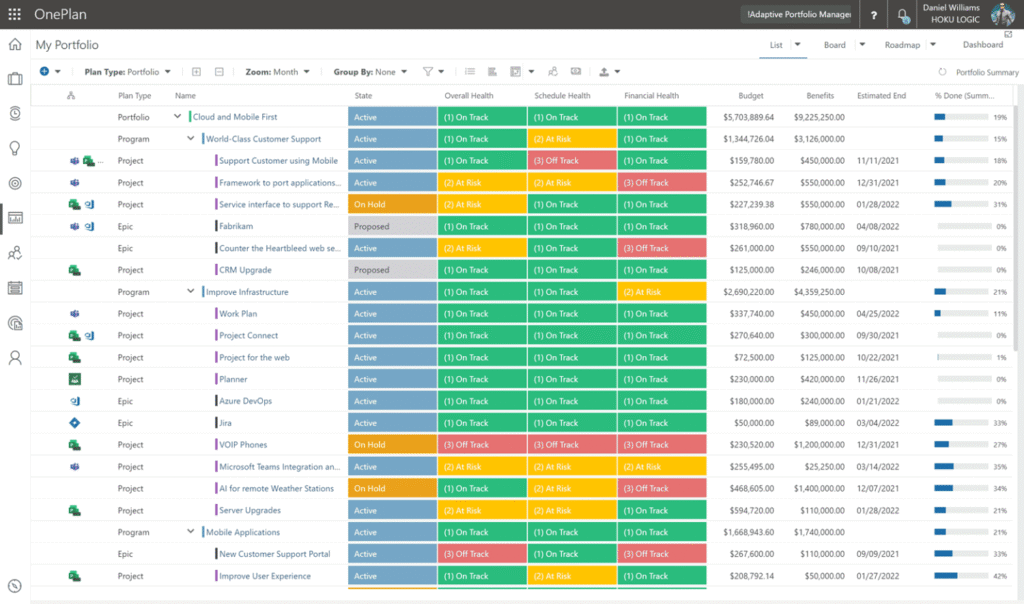Click the help question mark icon at top

click(x=874, y=14)
